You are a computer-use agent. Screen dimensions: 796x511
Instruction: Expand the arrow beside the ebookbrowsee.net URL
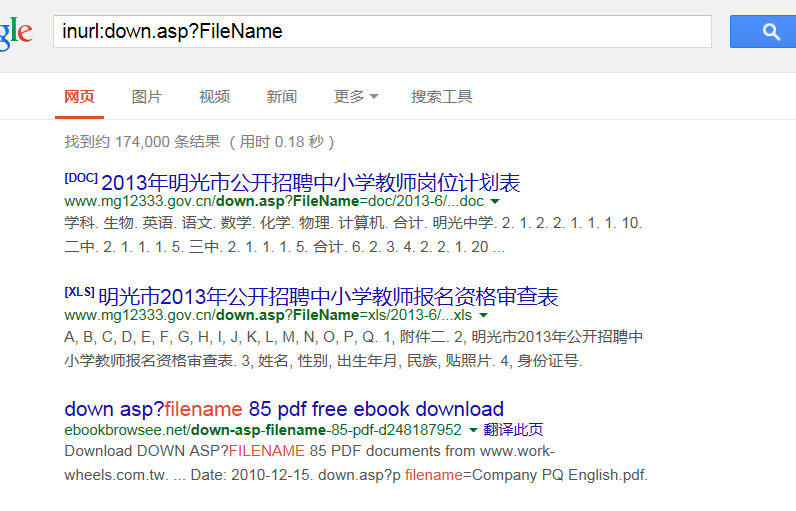pyautogui.click(x=473, y=430)
